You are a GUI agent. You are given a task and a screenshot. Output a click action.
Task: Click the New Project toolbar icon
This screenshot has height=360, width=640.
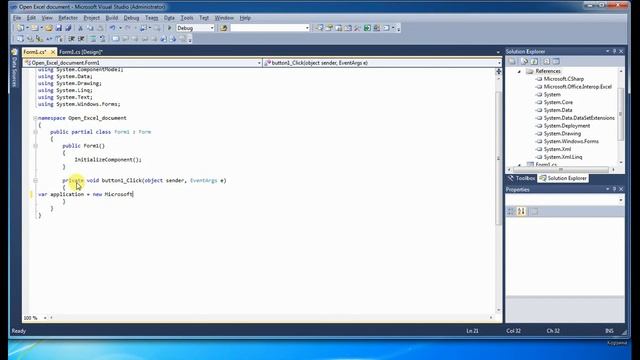point(20,28)
